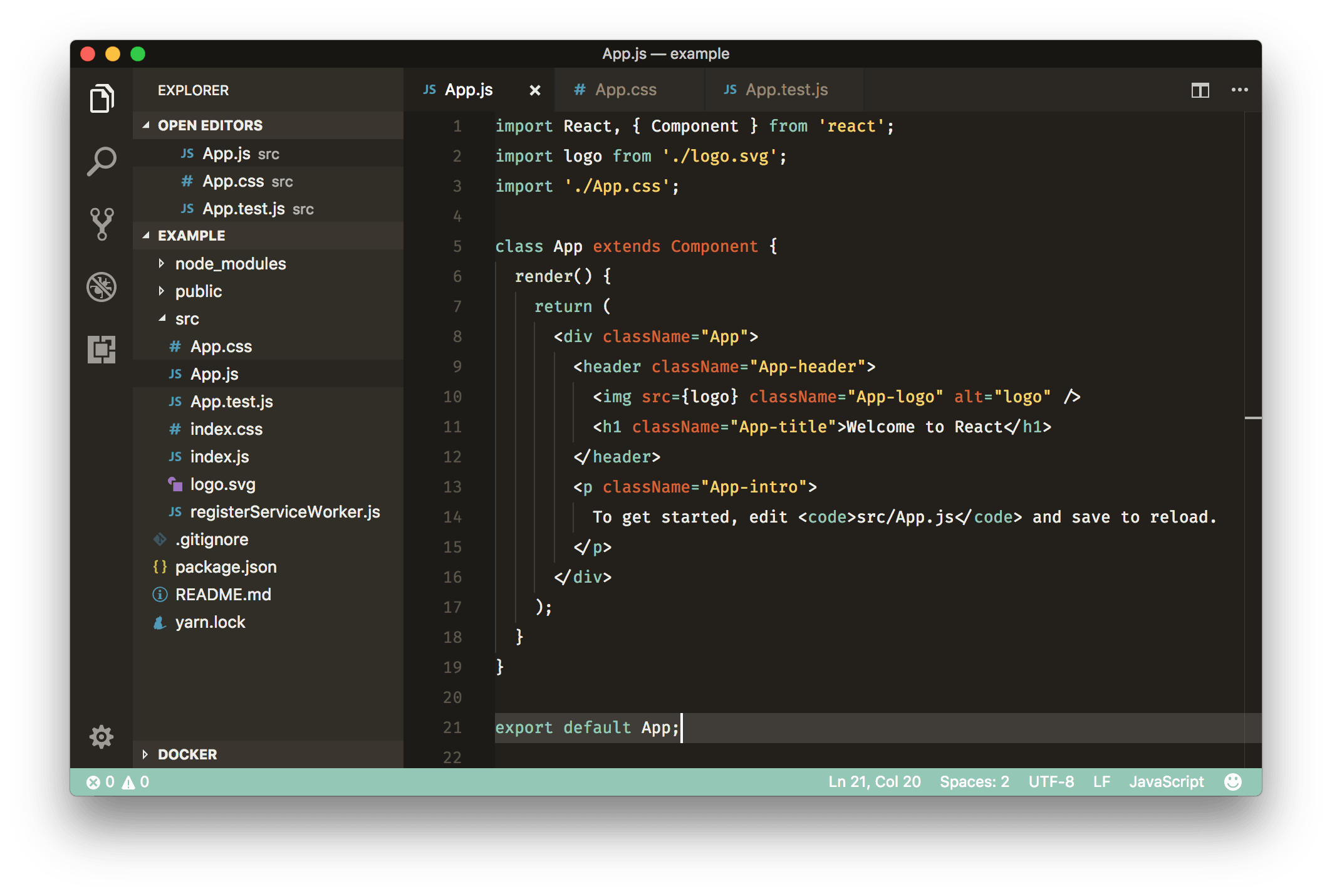Open the Extensions view icon
The width and height of the screenshot is (1332, 896).
point(101,349)
